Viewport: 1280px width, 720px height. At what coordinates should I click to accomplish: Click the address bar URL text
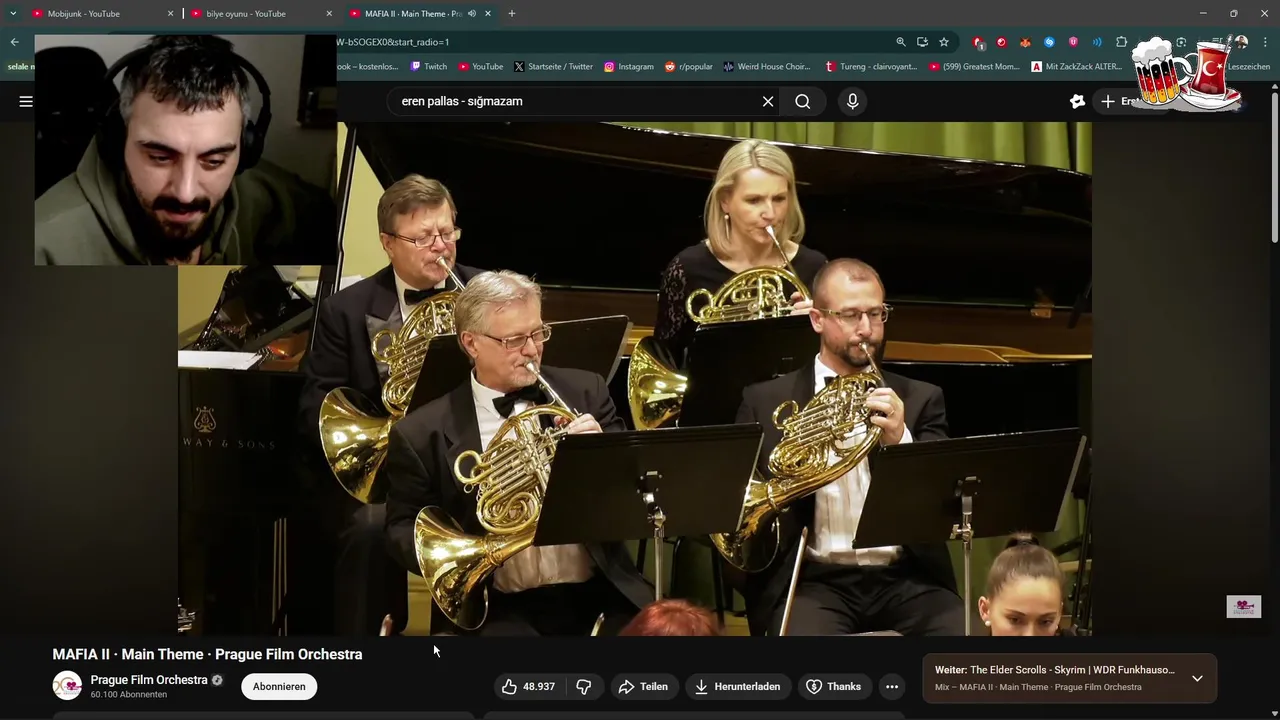393,42
